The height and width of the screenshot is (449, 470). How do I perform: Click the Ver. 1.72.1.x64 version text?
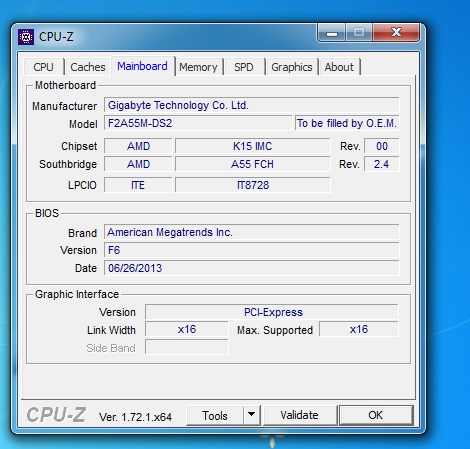pyautogui.click(x=135, y=417)
